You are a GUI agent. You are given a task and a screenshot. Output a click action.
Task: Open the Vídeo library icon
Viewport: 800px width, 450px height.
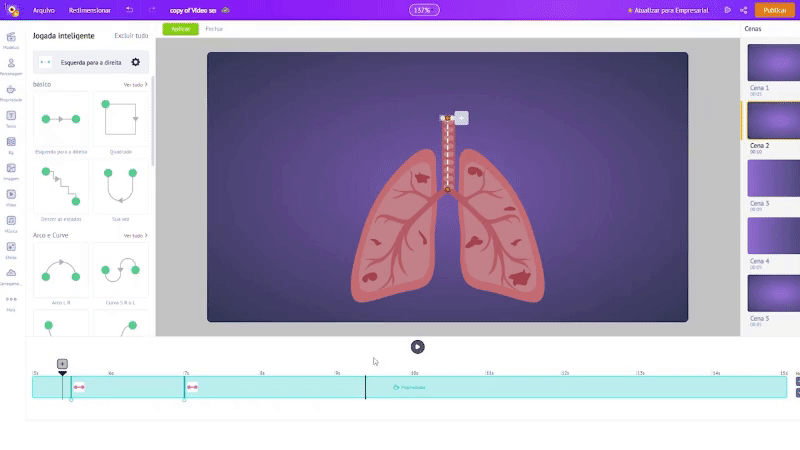11,195
